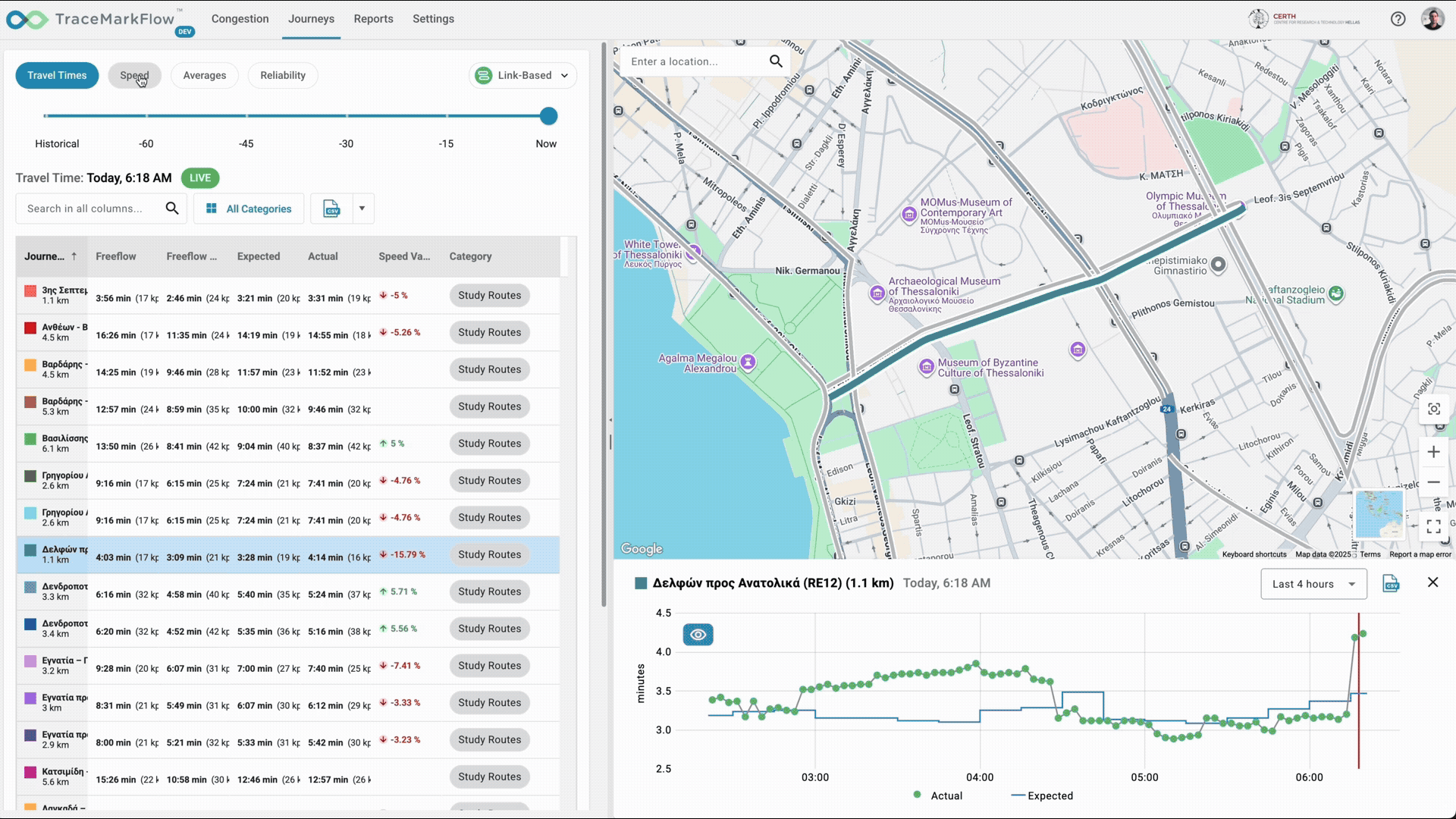Click the LIVE badge next to Travel Time

[199, 177]
